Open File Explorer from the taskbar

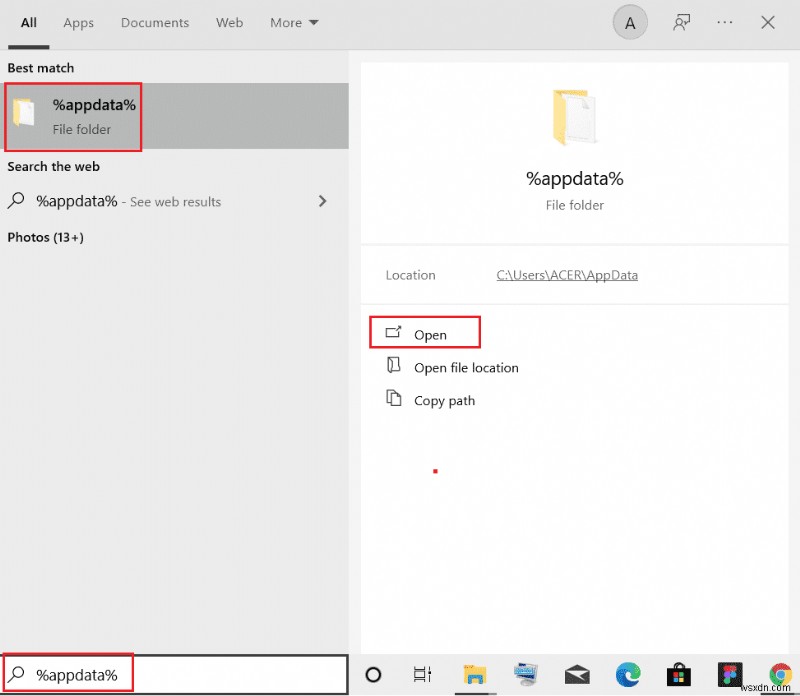pos(474,675)
